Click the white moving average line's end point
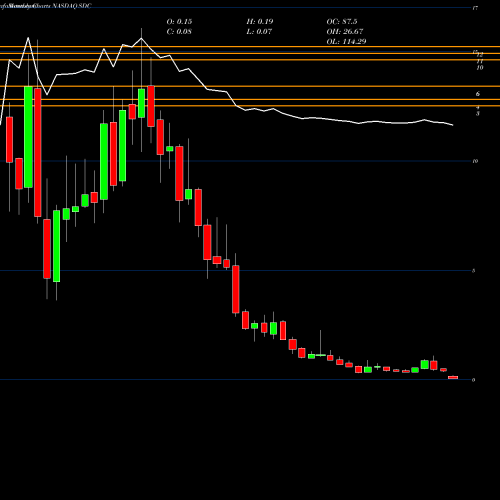The image size is (500, 500). click(x=453, y=125)
